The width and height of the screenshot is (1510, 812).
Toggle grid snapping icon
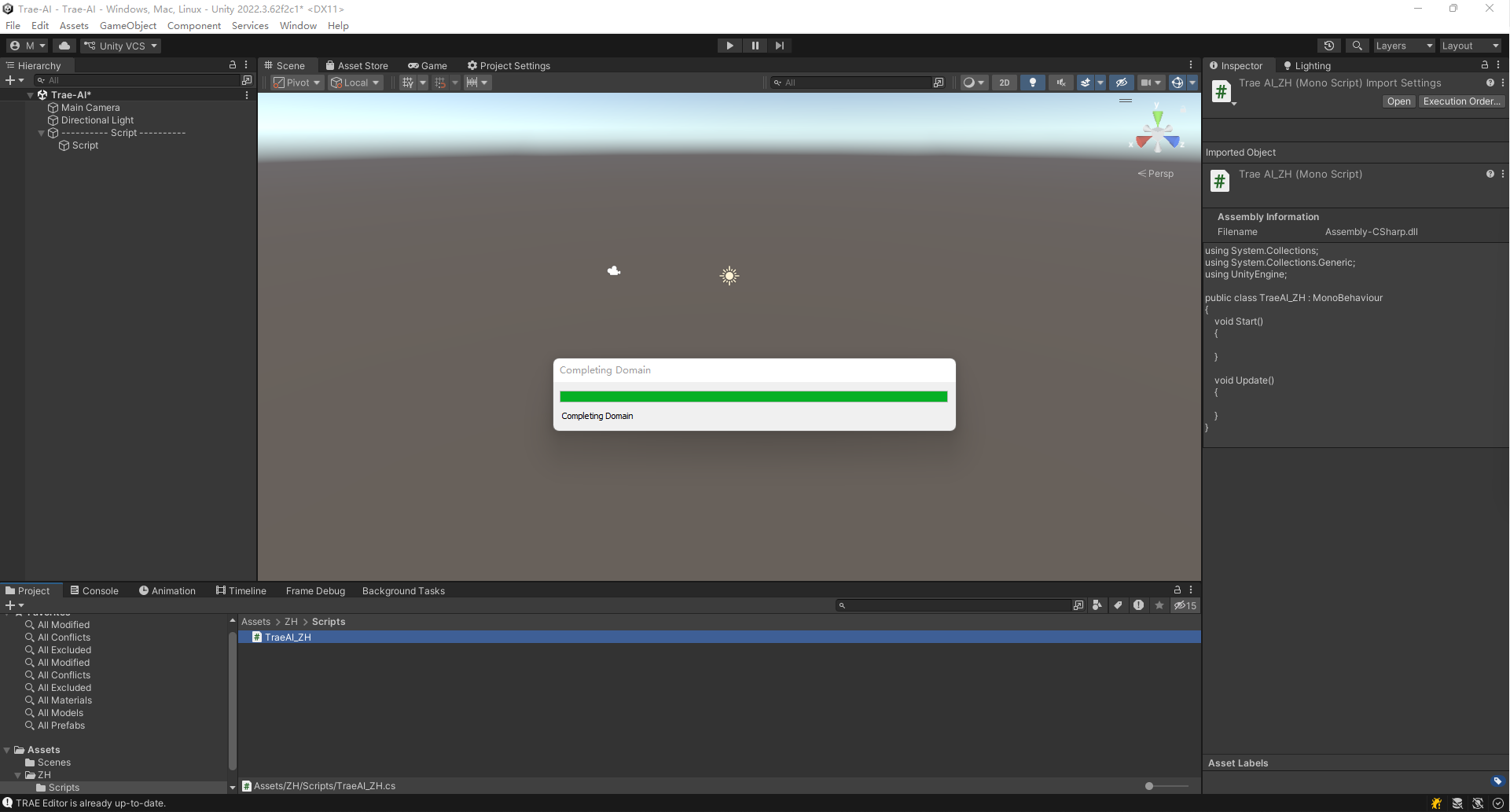point(440,83)
